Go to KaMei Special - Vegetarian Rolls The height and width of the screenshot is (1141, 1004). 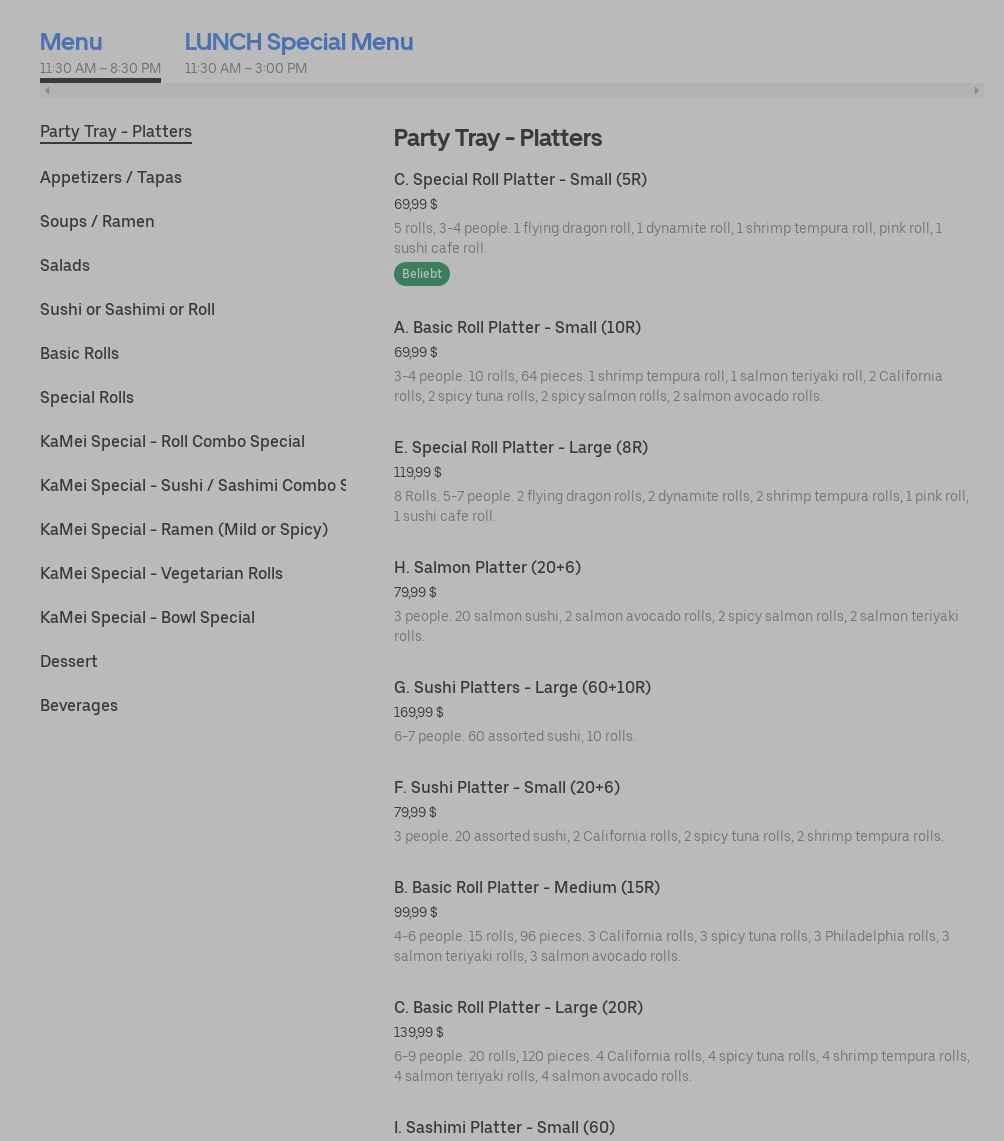161,573
